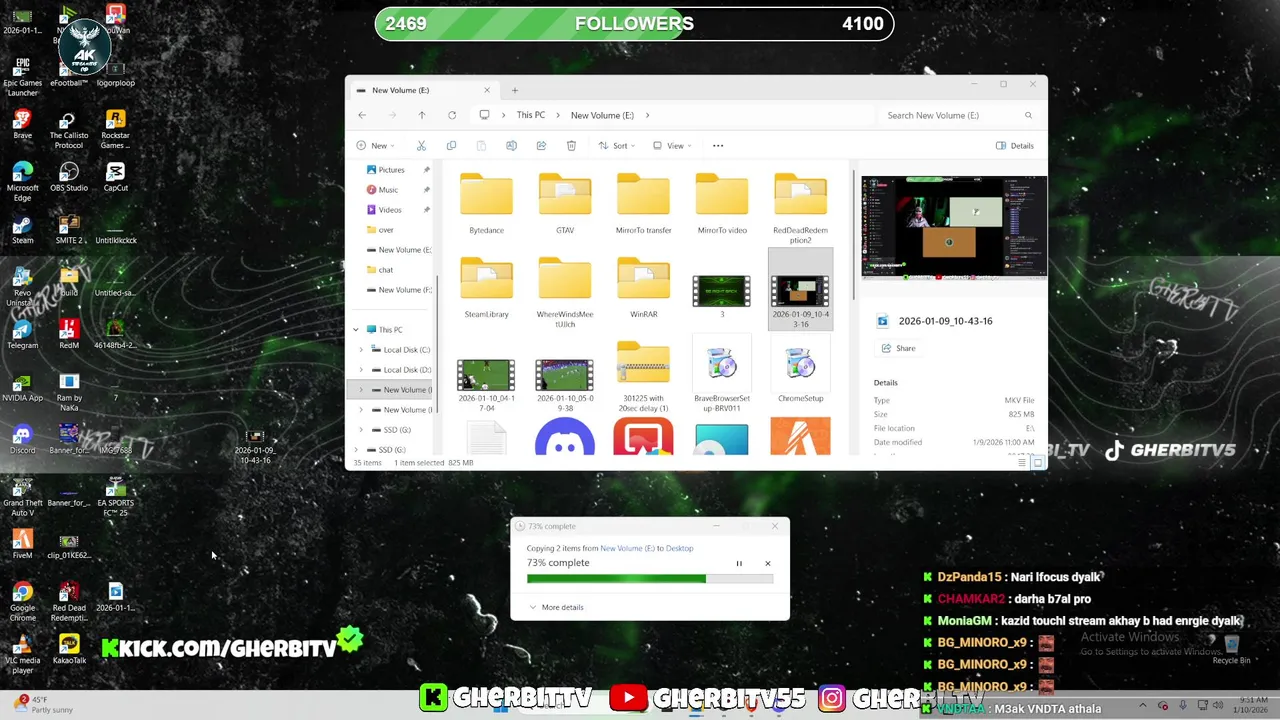Open the Sort dropdown menu
1280x720 pixels.
617,146
